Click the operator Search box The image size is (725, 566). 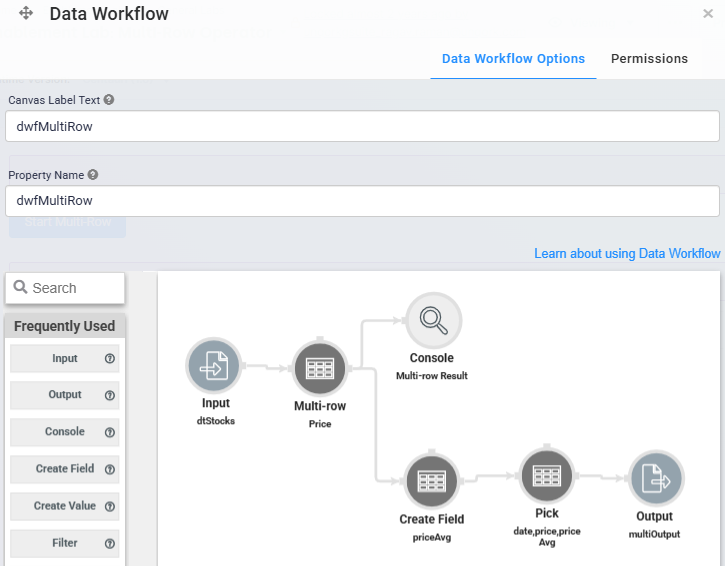[x=65, y=288]
